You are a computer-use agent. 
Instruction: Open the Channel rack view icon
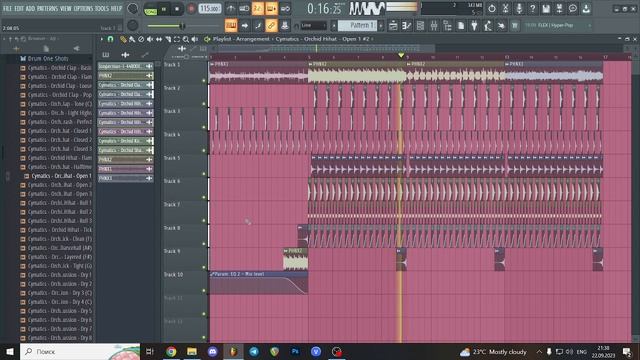420,26
